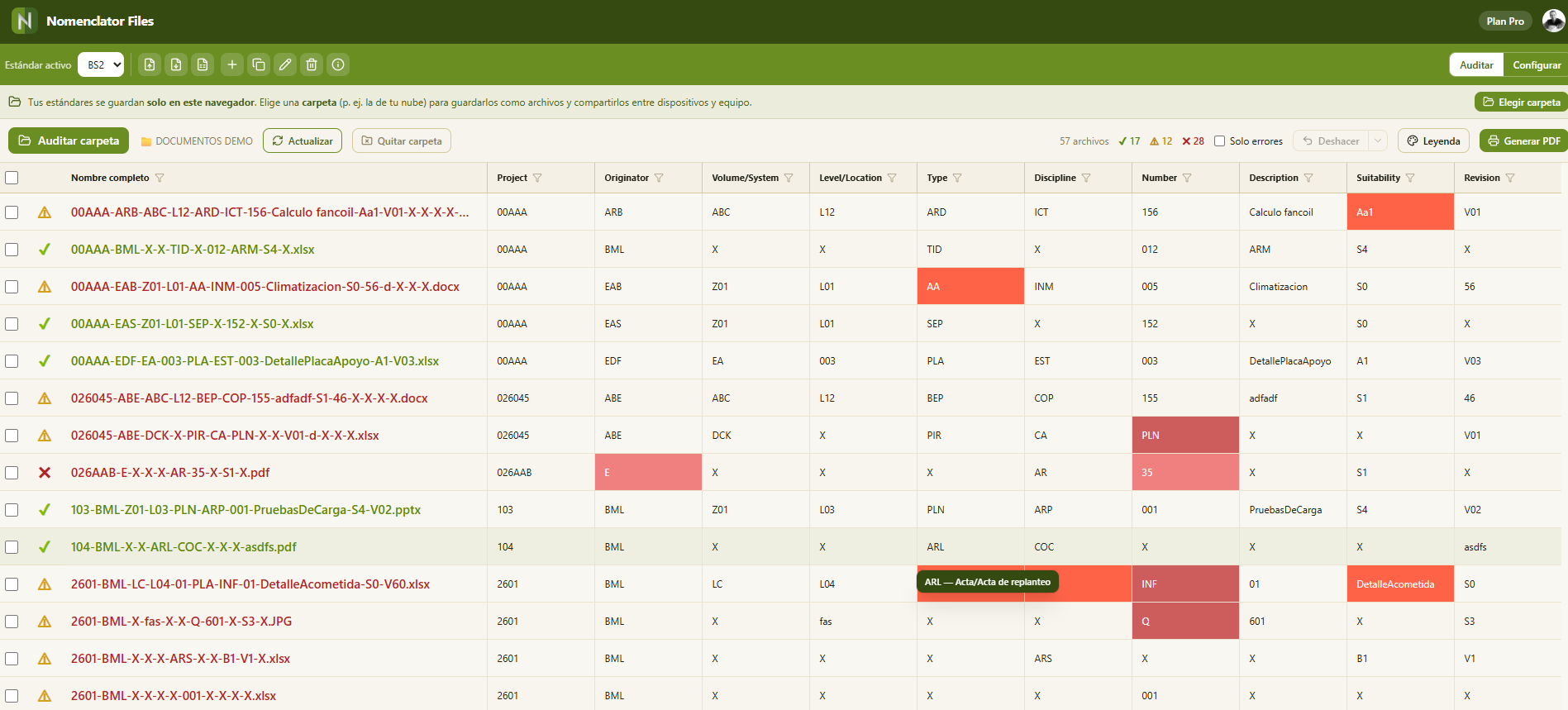The height and width of the screenshot is (710, 1568).
Task: Duplicate the active standard
Action: pos(259,64)
